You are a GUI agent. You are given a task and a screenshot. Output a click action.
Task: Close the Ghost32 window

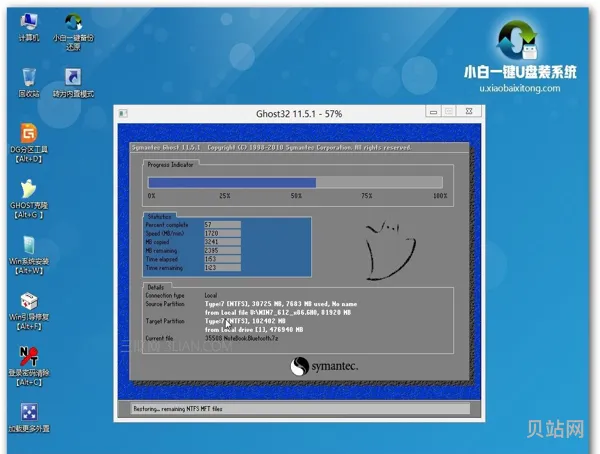(469, 112)
